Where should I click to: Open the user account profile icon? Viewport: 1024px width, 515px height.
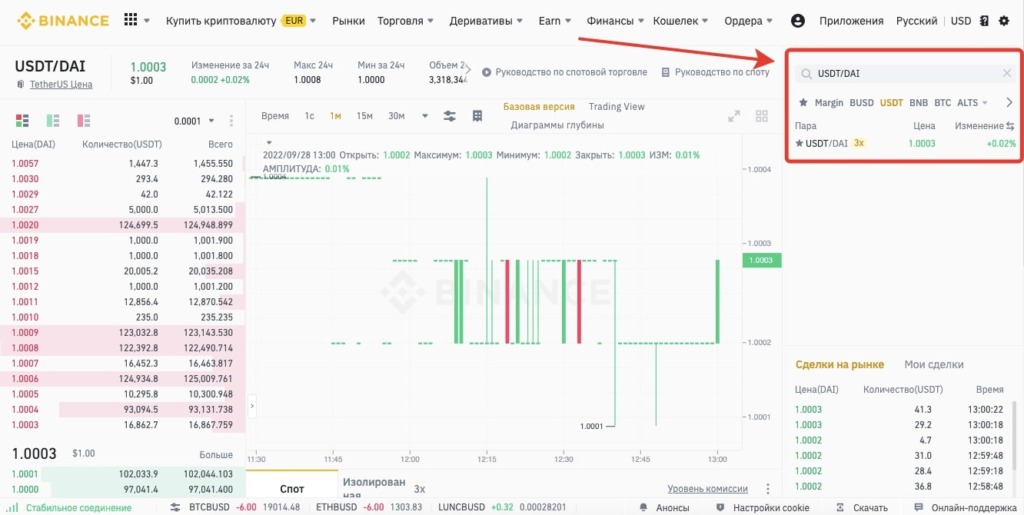pyautogui.click(x=797, y=21)
